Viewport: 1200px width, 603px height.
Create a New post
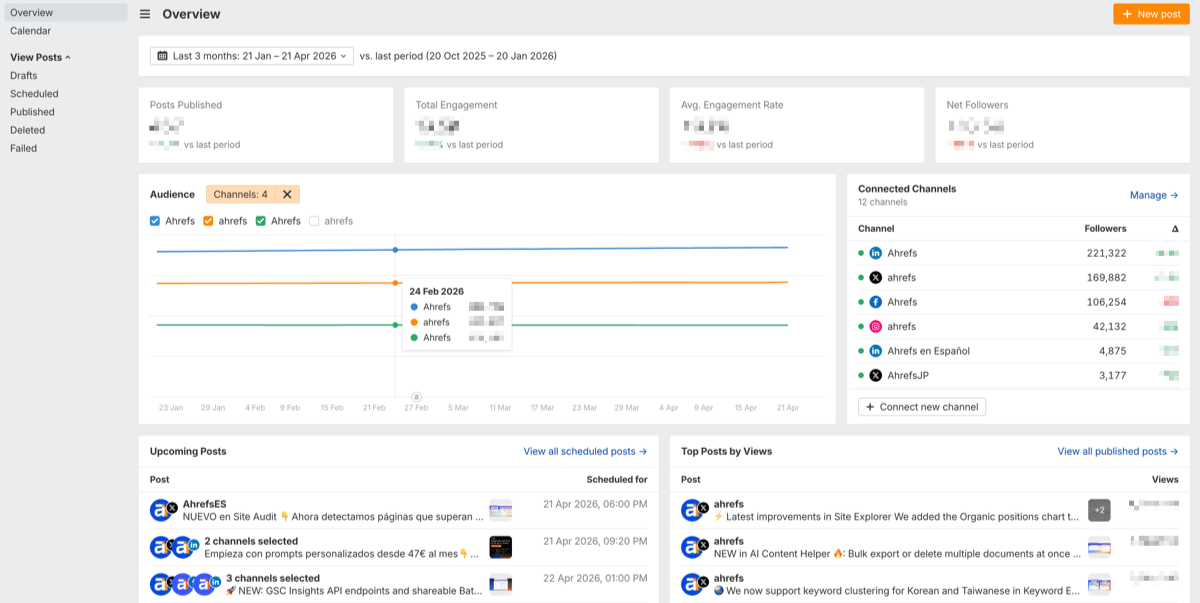[1151, 14]
